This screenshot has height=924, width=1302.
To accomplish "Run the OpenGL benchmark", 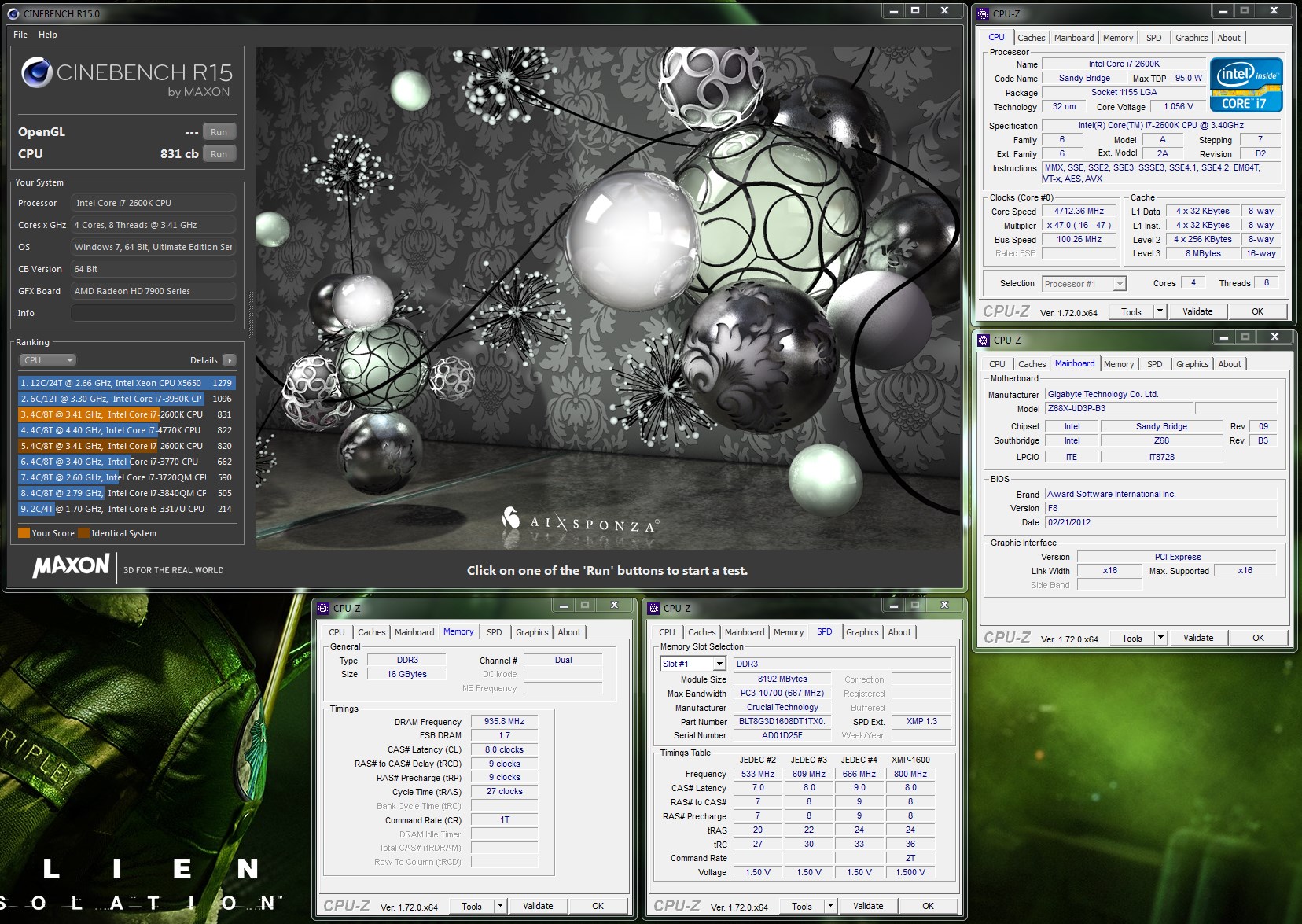I will click(x=219, y=132).
